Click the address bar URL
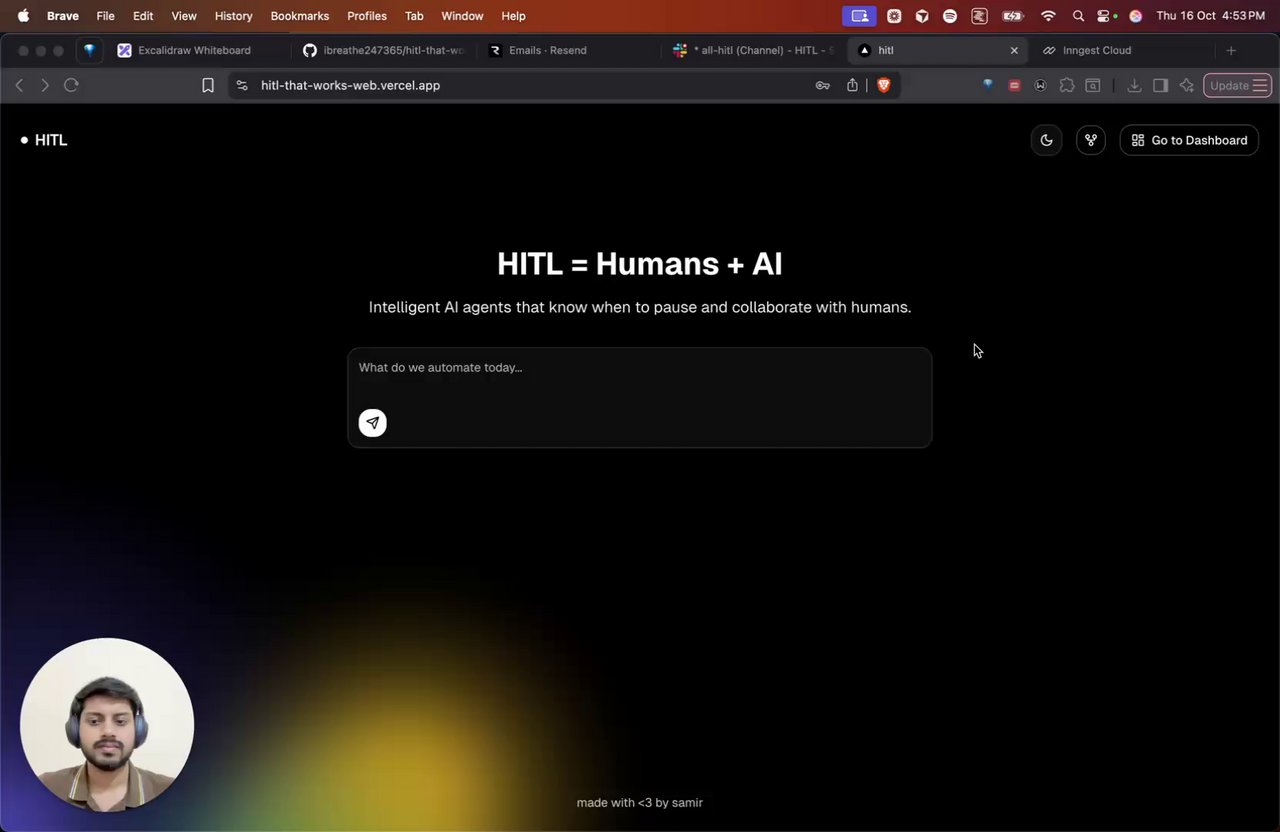This screenshot has width=1280, height=832. coord(350,85)
